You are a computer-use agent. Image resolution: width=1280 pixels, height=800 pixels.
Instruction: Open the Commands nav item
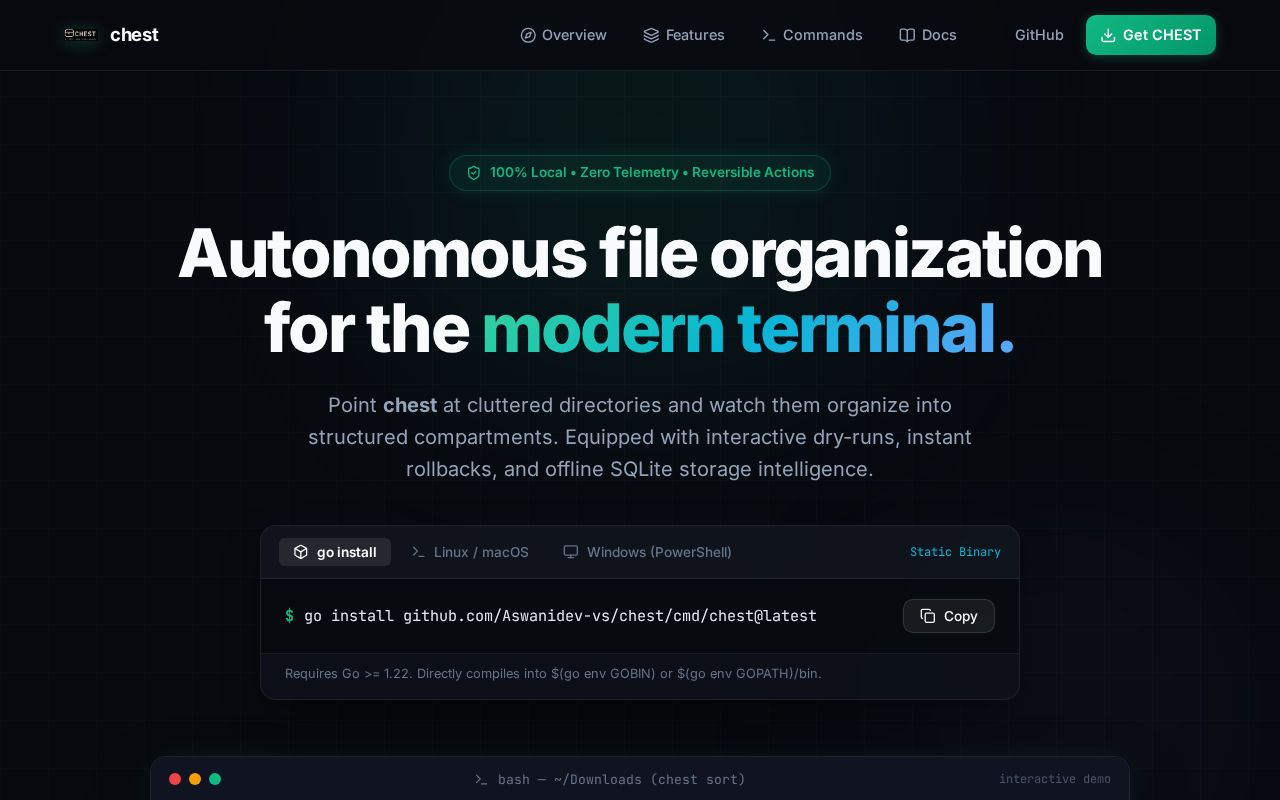[x=811, y=35]
